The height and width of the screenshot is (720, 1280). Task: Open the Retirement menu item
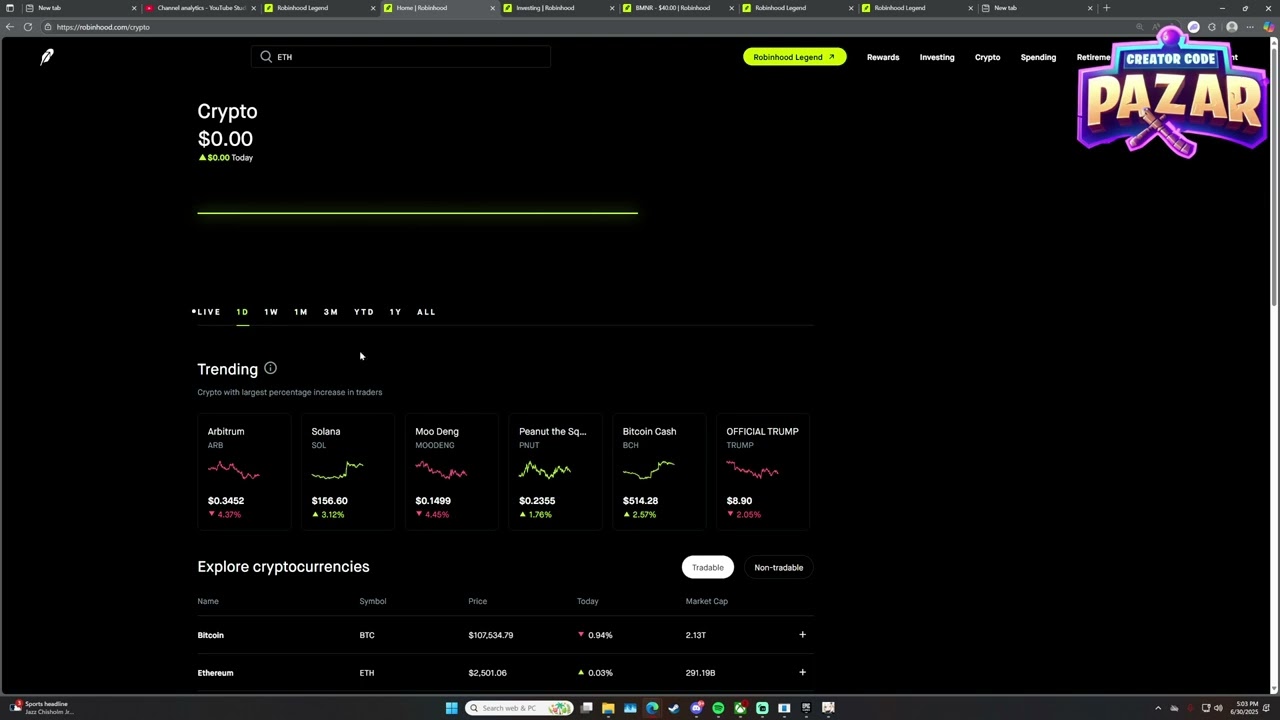pos(1093,57)
